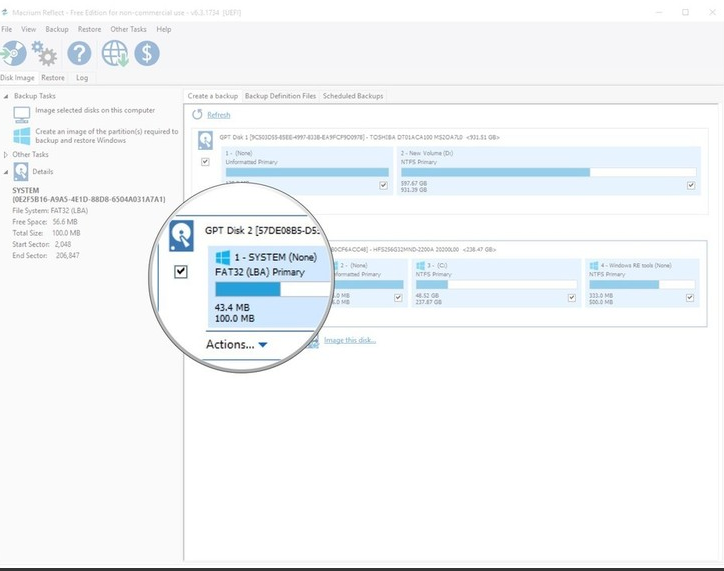
Task: Click the Refresh link
Action: point(218,115)
